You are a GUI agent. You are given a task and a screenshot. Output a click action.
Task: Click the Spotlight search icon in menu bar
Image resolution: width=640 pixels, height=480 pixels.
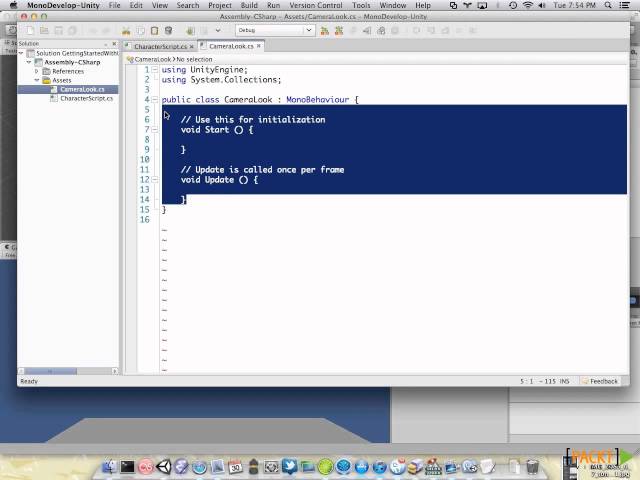pos(608,5)
